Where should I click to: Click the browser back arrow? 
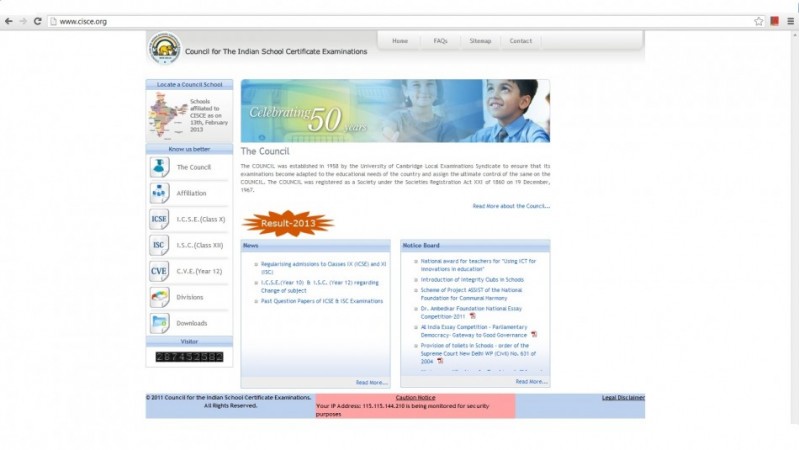(x=9, y=21)
